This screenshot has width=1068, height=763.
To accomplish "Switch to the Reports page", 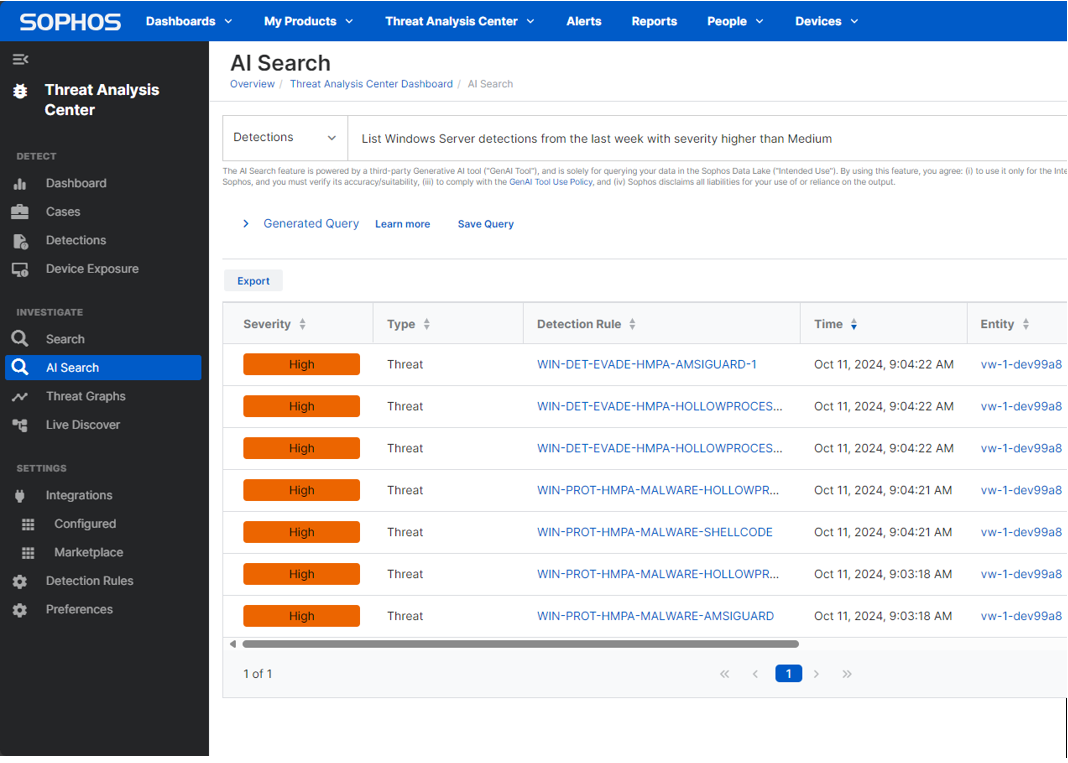I will coord(654,20).
